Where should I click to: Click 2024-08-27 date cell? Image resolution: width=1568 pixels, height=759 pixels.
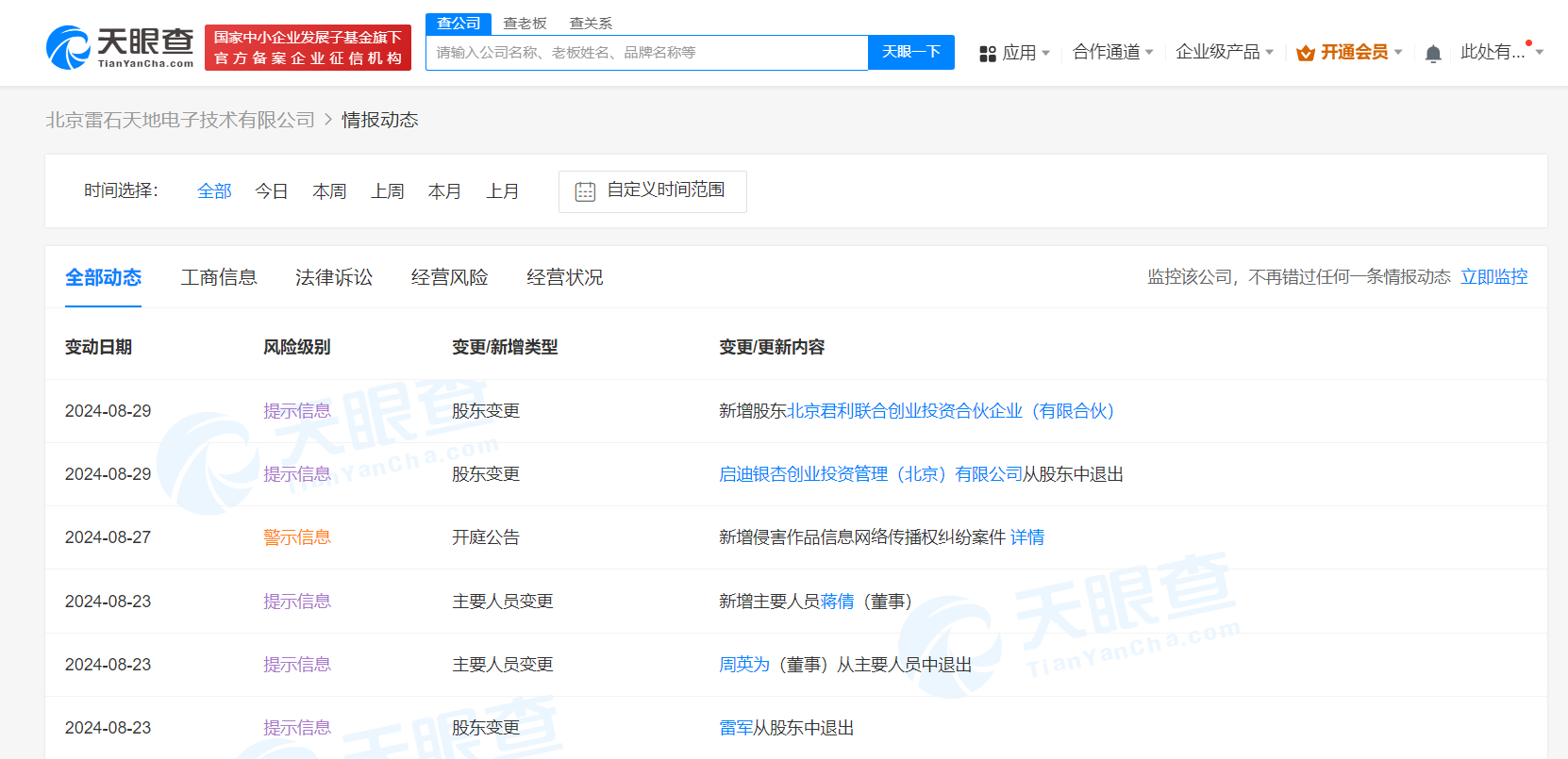point(108,537)
